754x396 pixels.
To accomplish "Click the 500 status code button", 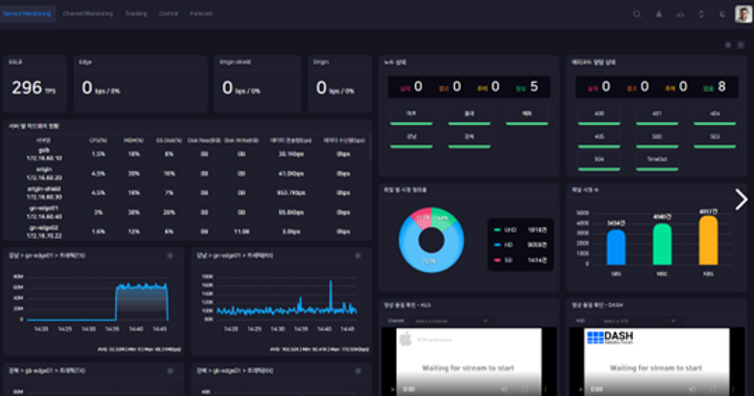I will tap(657, 137).
